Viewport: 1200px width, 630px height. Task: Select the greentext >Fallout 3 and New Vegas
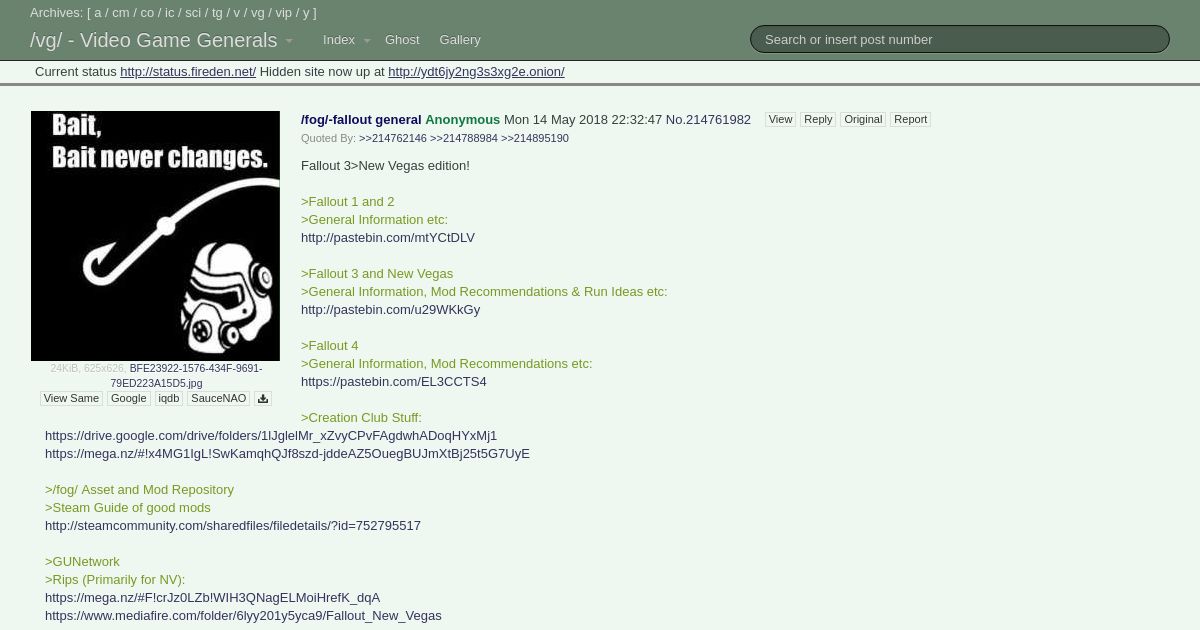click(x=377, y=273)
